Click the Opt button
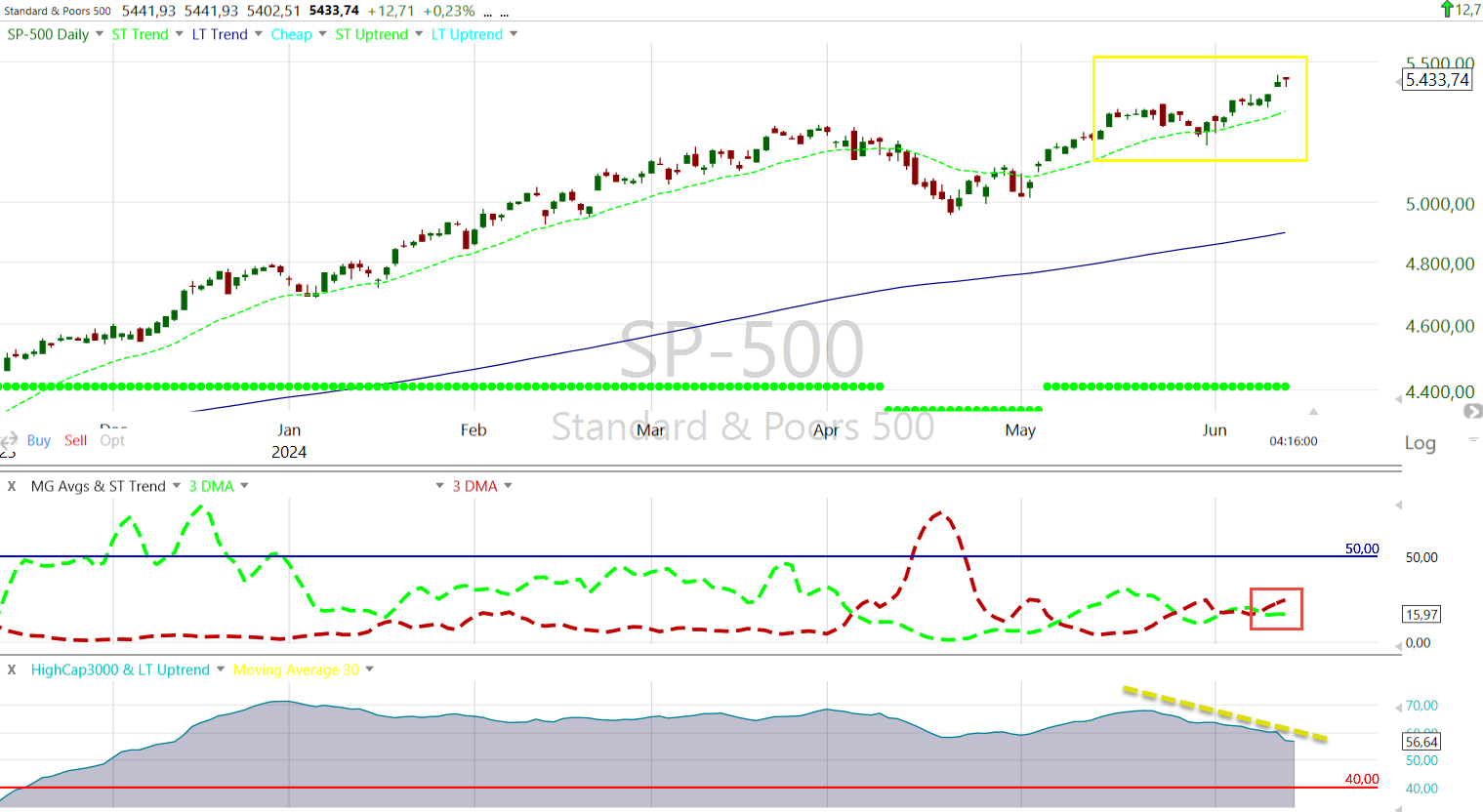 click(x=112, y=440)
